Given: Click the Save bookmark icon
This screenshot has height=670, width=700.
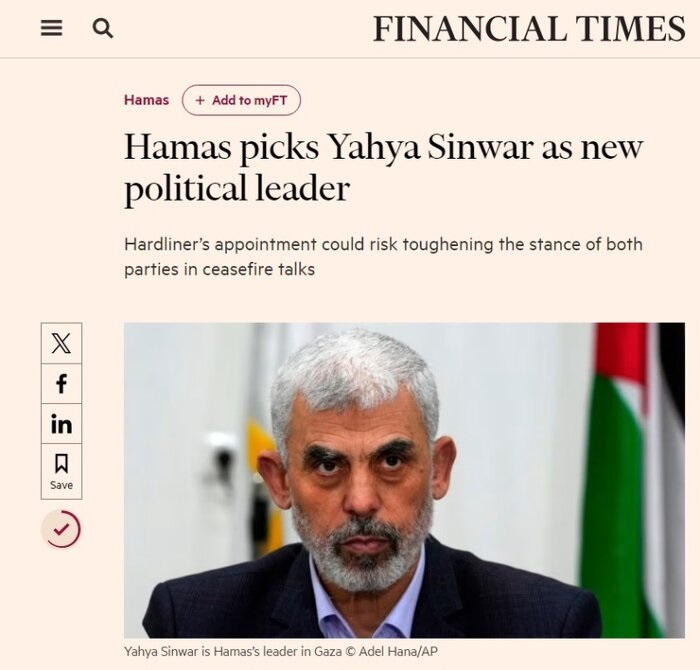Looking at the screenshot, I should click(x=61, y=463).
